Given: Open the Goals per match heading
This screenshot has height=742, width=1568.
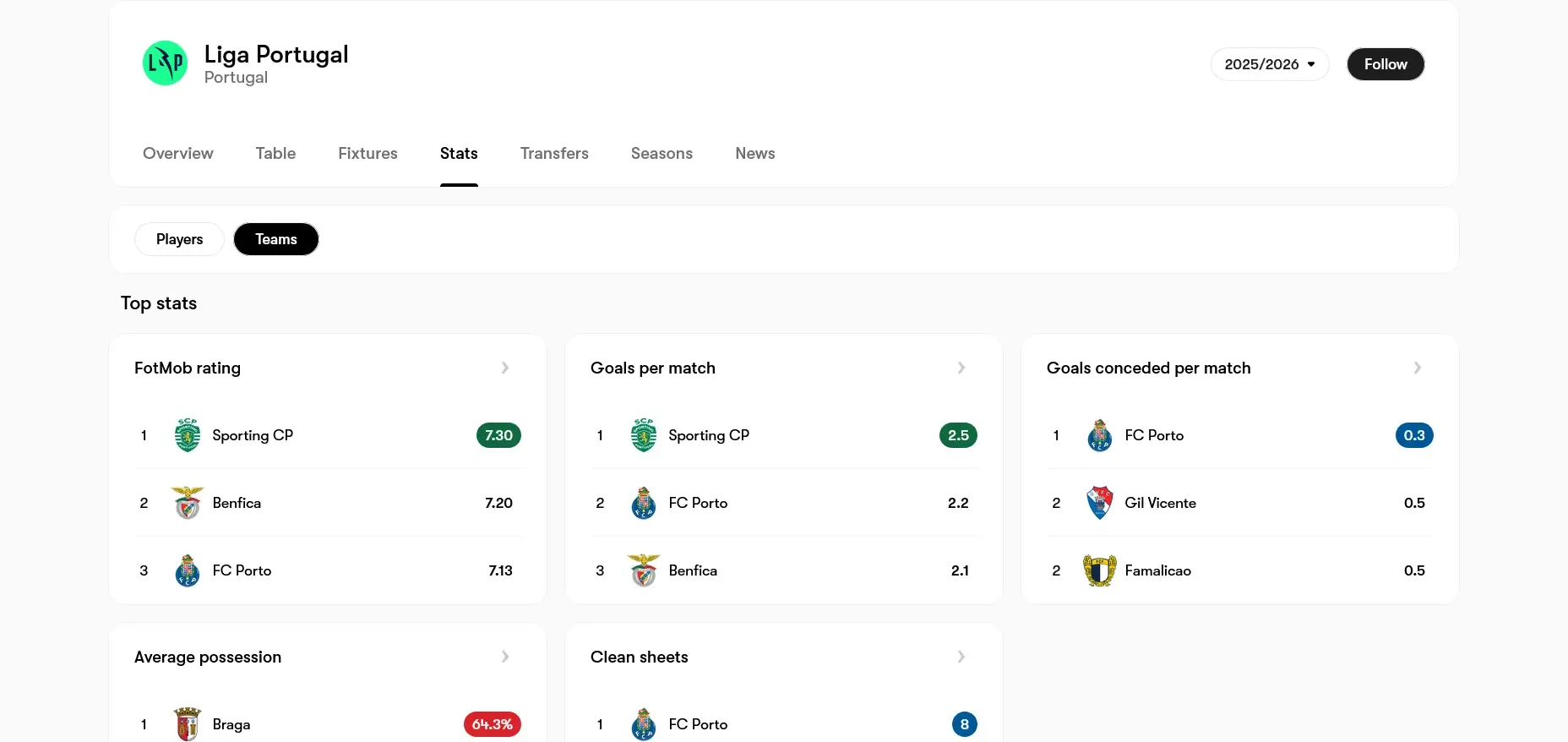Looking at the screenshot, I should point(653,368).
